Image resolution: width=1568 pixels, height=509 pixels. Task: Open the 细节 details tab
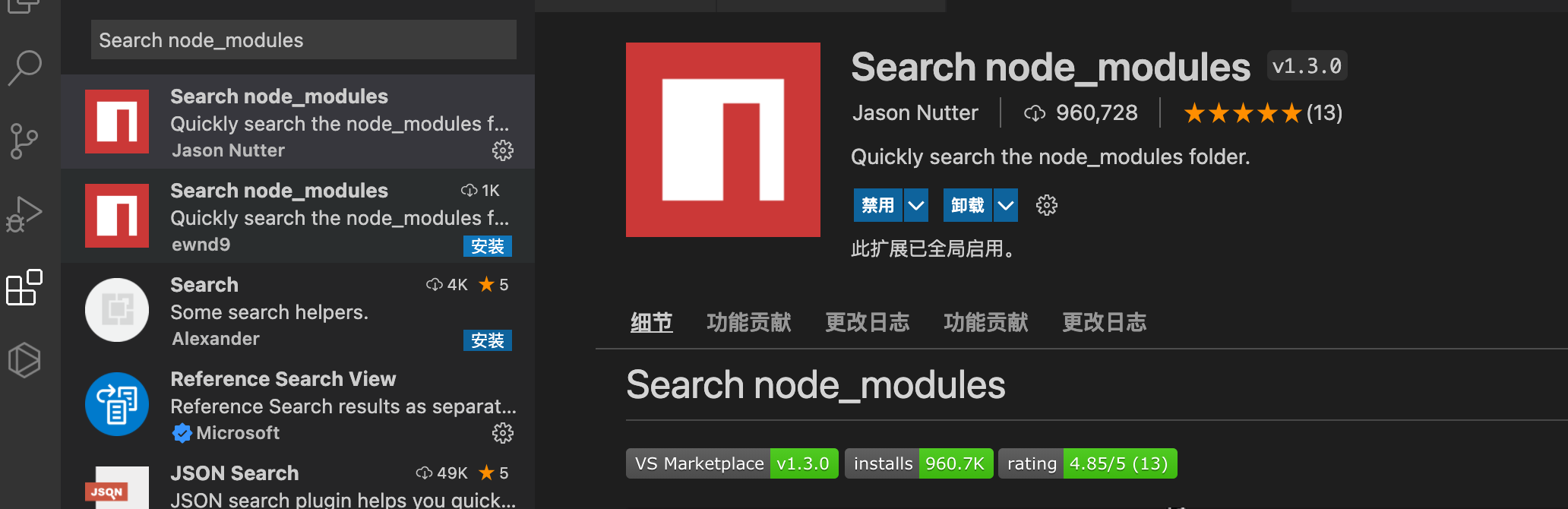click(x=652, y=322)
